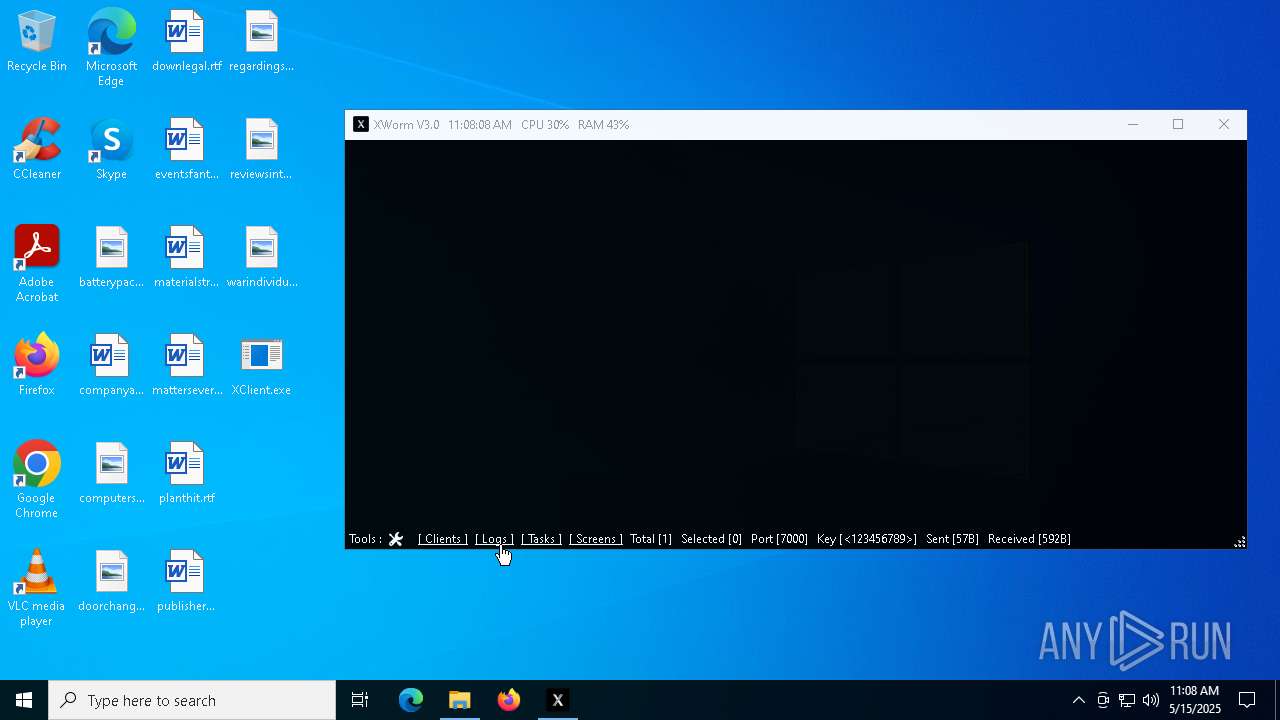1280x720 pixels.
Task: Select the Recycle Bin desktop icon
Action: pyautogui.click(x=37, y=42)
